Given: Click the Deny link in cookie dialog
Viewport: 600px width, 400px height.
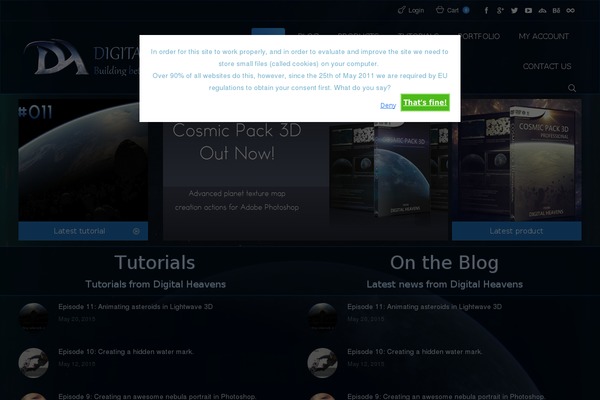Looking at the screenshot, I should tap(388, 105).
